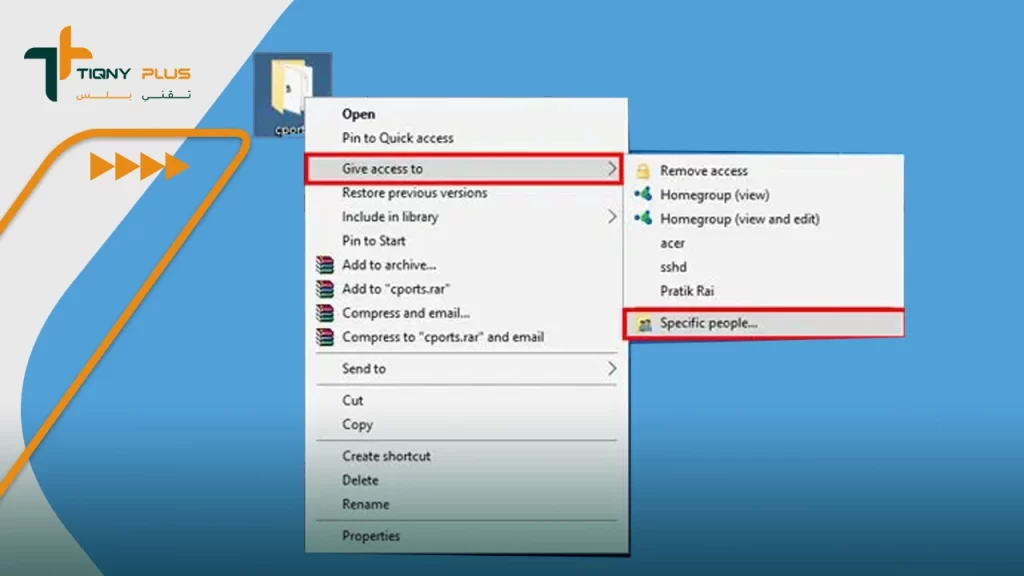Click the Homegroup (view) network icon
Image resolution: width=1024 pixels, height=576 pixels.
coord(643,194)
